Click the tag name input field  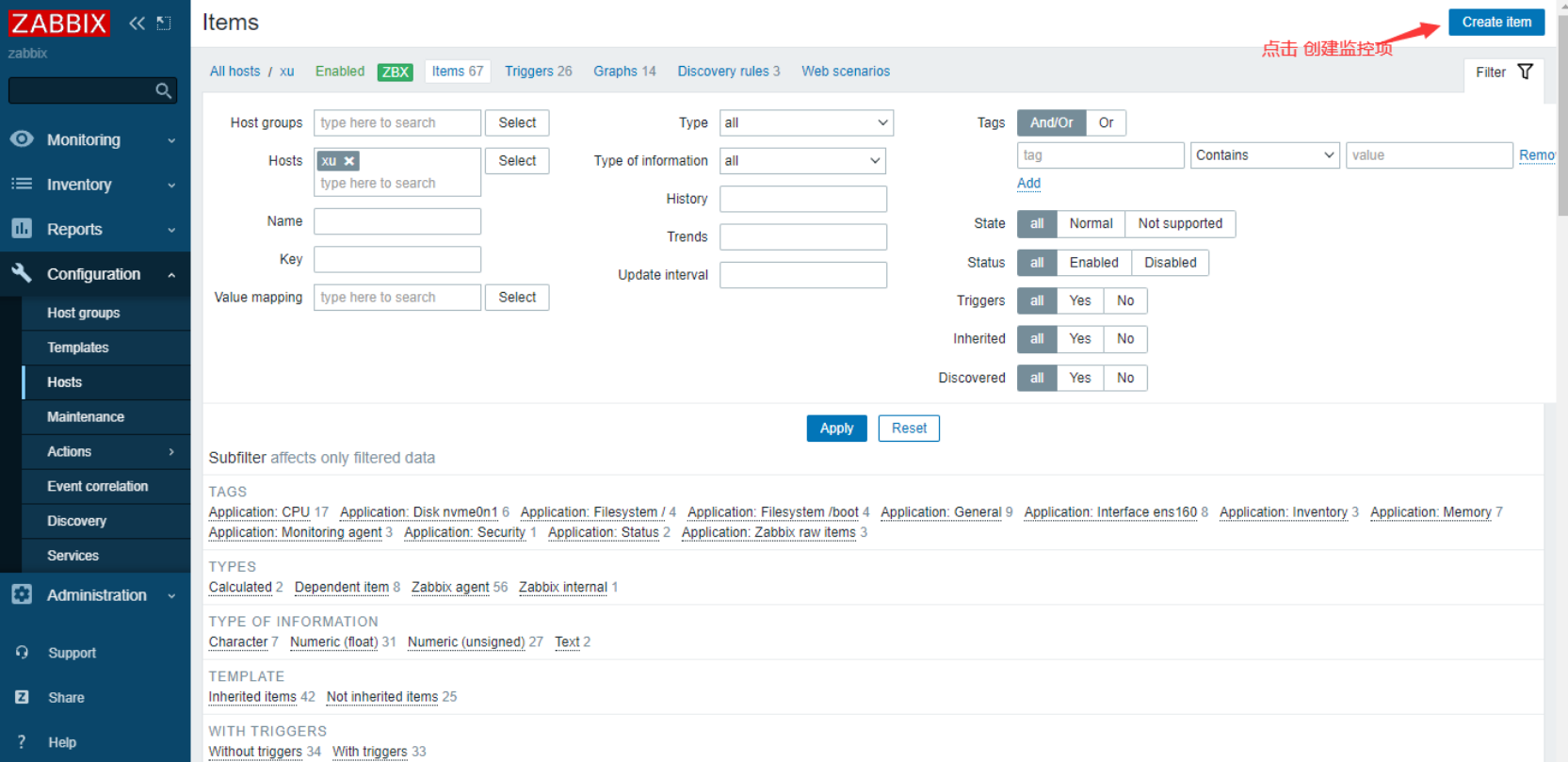1100,155
